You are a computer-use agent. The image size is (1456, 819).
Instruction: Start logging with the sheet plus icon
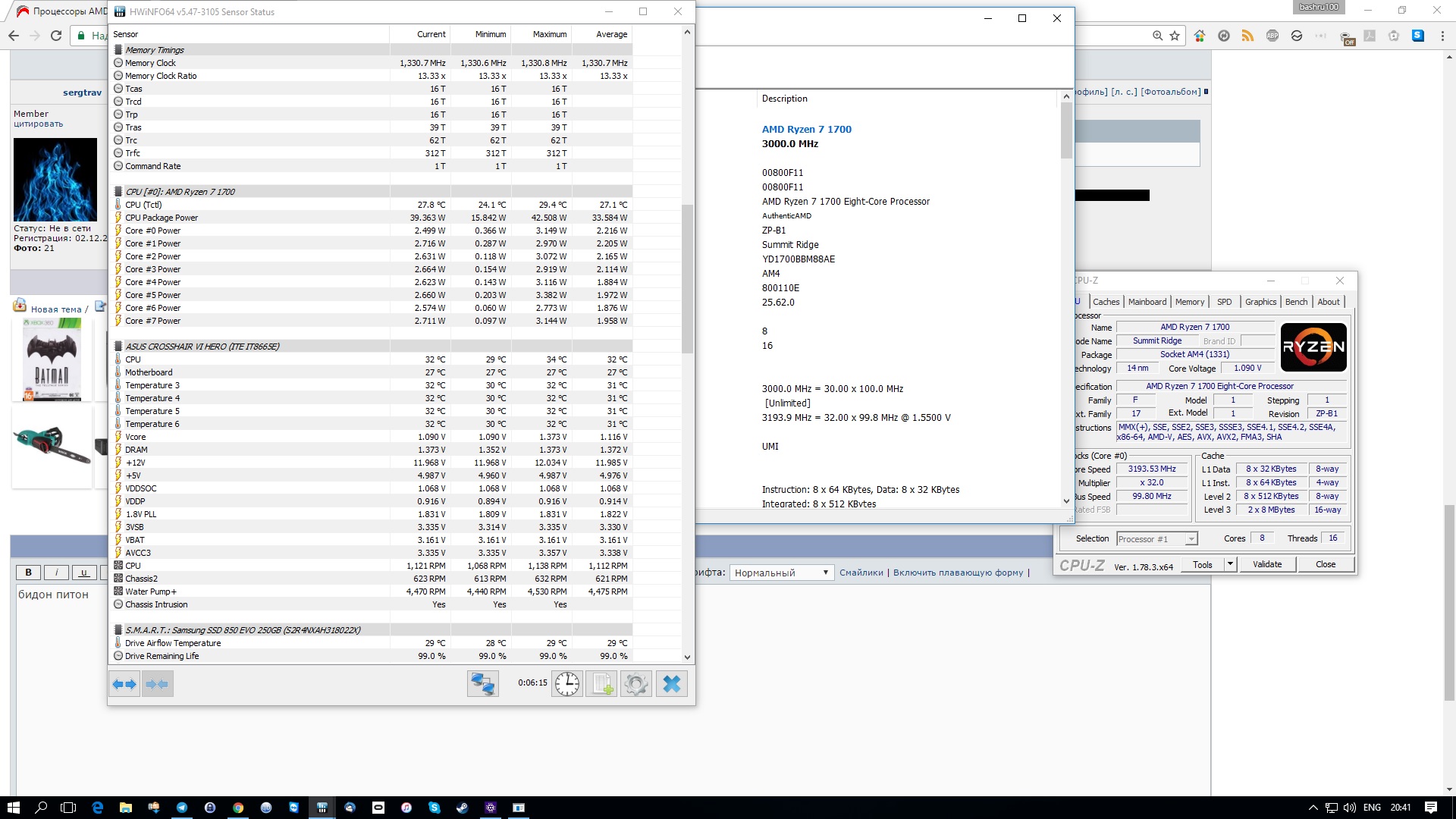coord(602,684)
